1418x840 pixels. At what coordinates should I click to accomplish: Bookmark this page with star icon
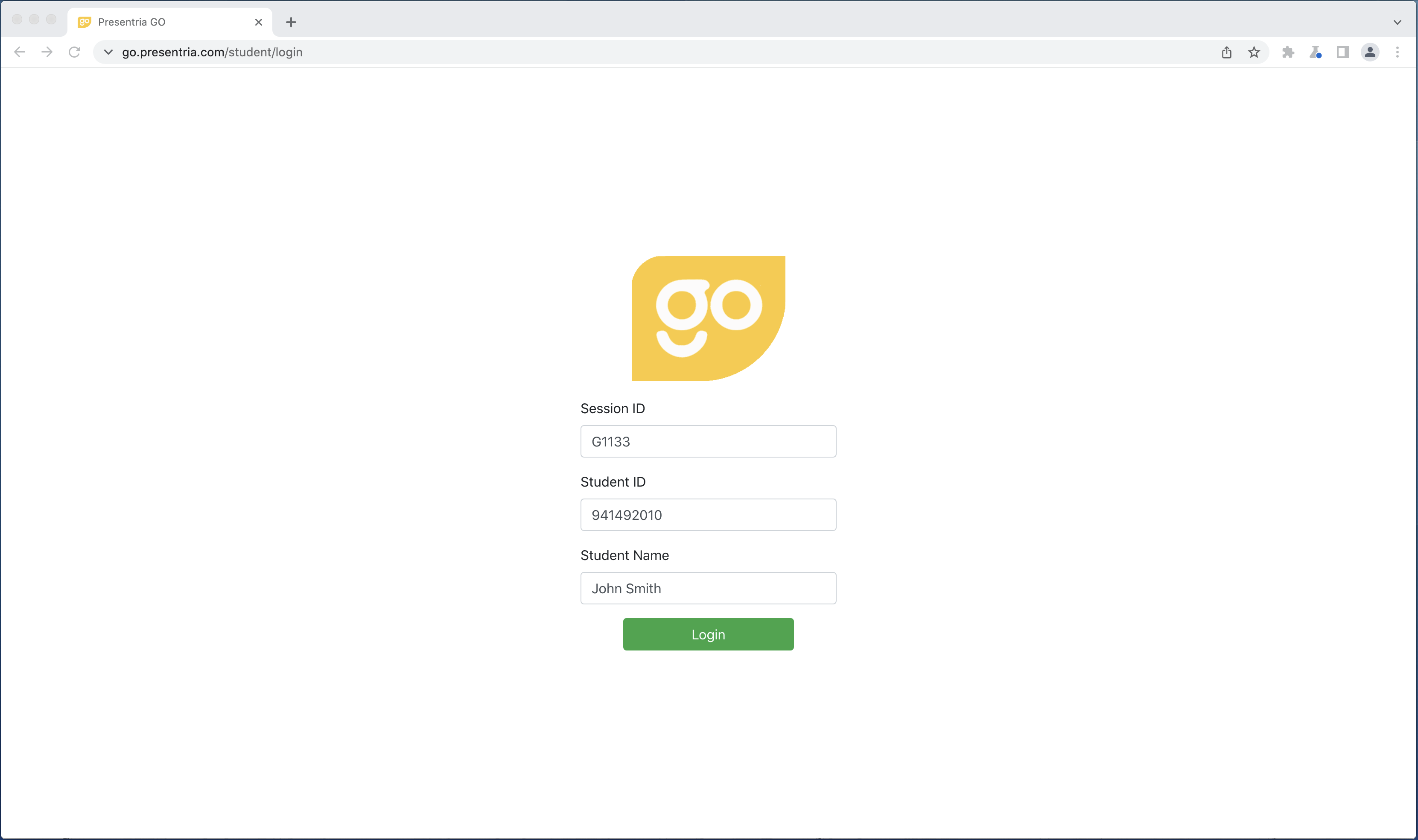coord(1254,52)
